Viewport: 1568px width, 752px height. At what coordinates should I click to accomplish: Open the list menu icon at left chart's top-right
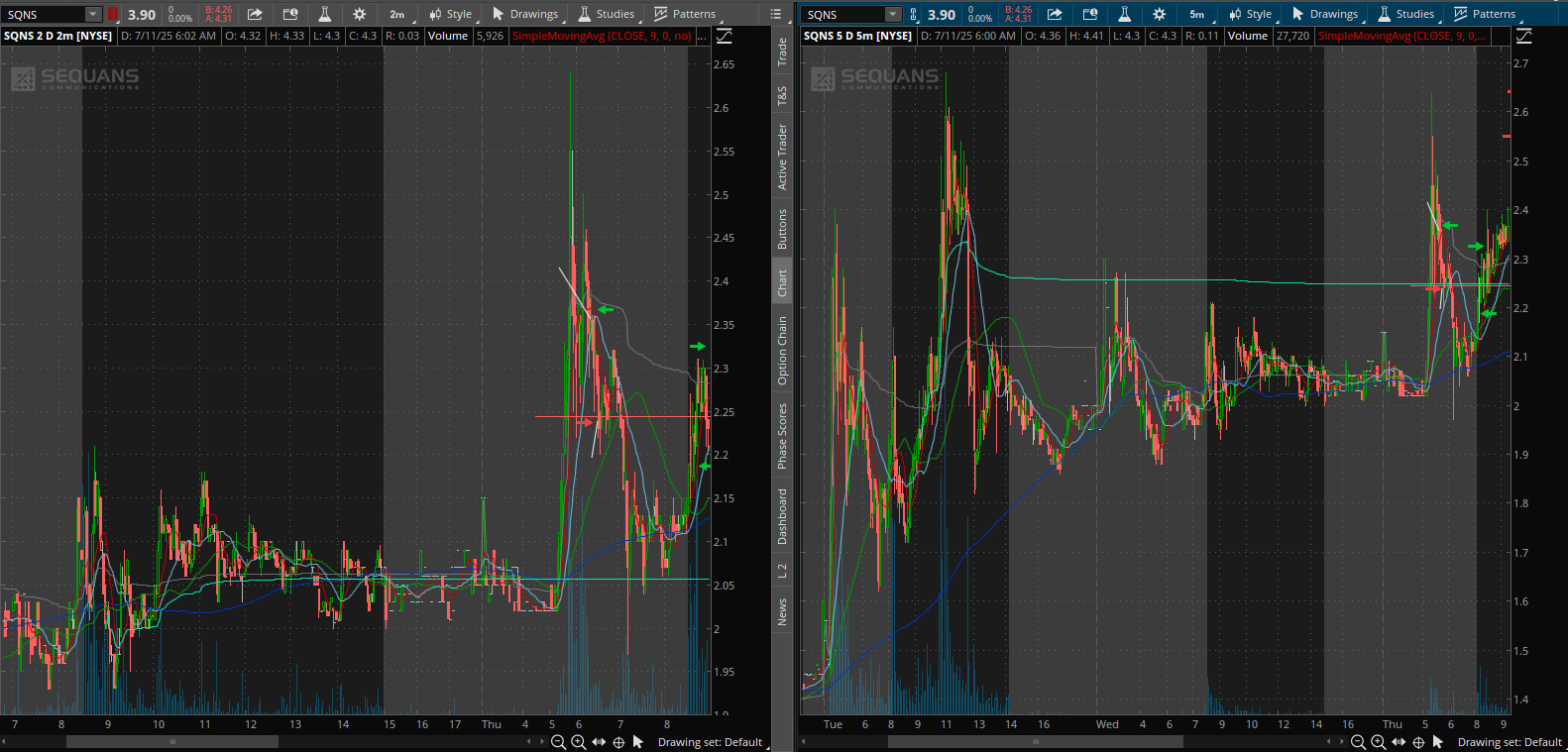(x=776, y=14)
